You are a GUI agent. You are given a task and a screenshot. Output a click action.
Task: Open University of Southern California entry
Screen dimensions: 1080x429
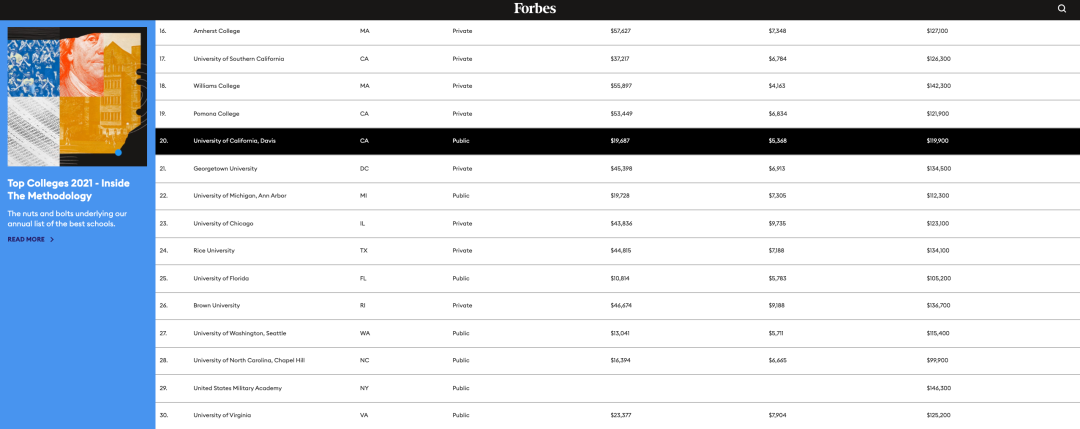pyautogui.click(x=238, y=59)
